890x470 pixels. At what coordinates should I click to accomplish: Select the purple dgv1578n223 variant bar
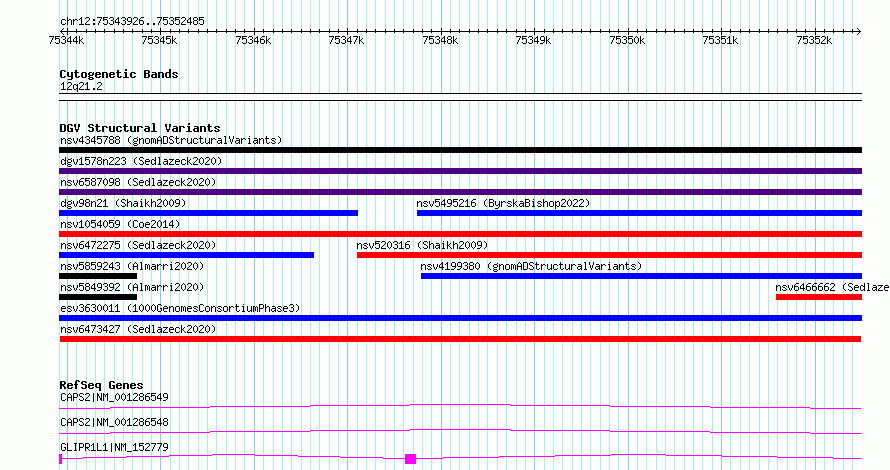point(460,171)
